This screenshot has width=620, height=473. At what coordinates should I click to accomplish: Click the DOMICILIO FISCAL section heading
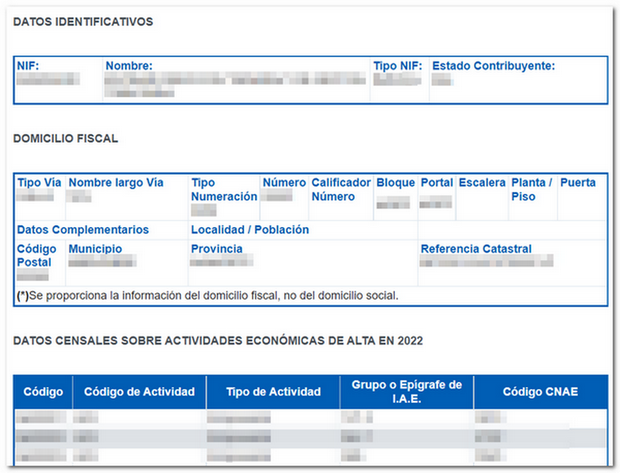[x=65, y=138]
